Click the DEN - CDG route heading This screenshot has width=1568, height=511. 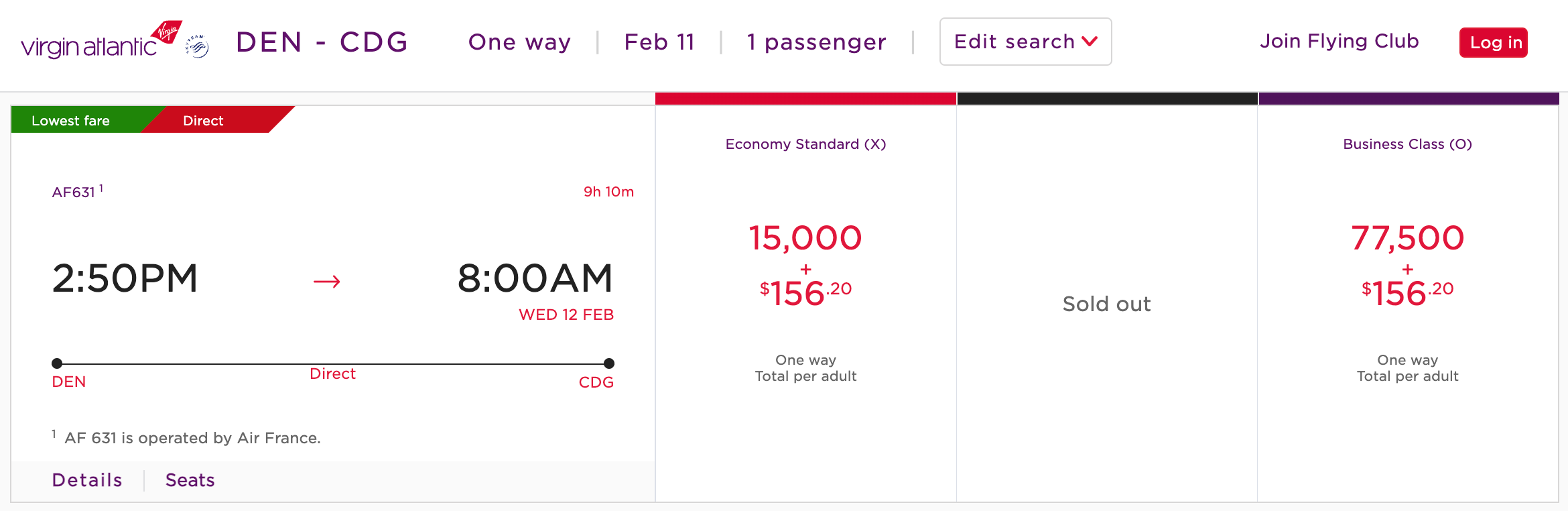(322, 42)
